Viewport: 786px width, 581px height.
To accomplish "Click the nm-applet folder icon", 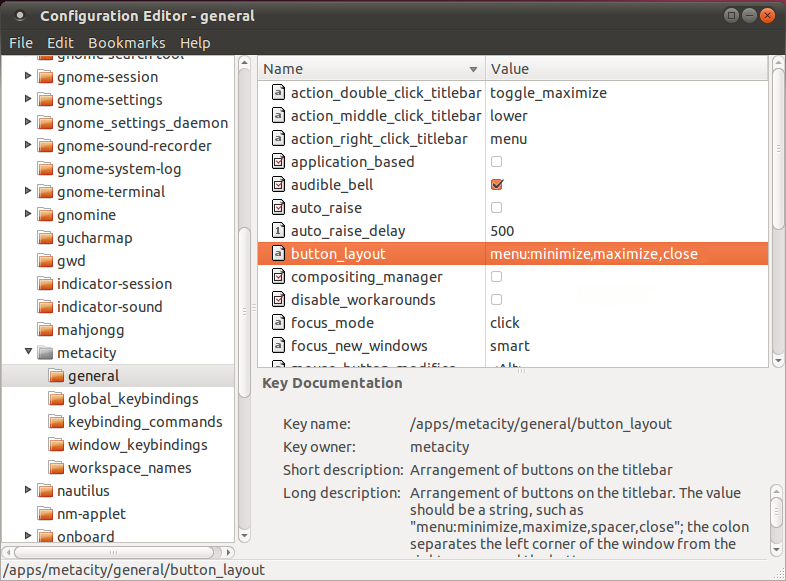I will (45, 514).
